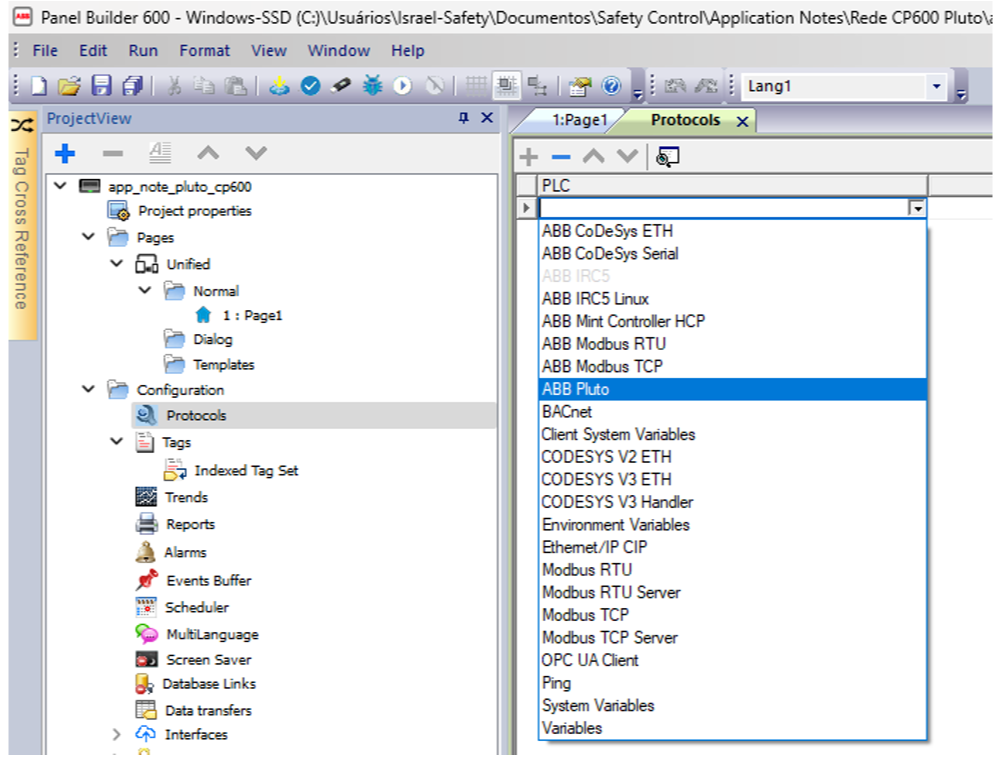Toggle the snap to objects icon
The width and height of the screenshot is (1000, 757).
pos(506,85)
